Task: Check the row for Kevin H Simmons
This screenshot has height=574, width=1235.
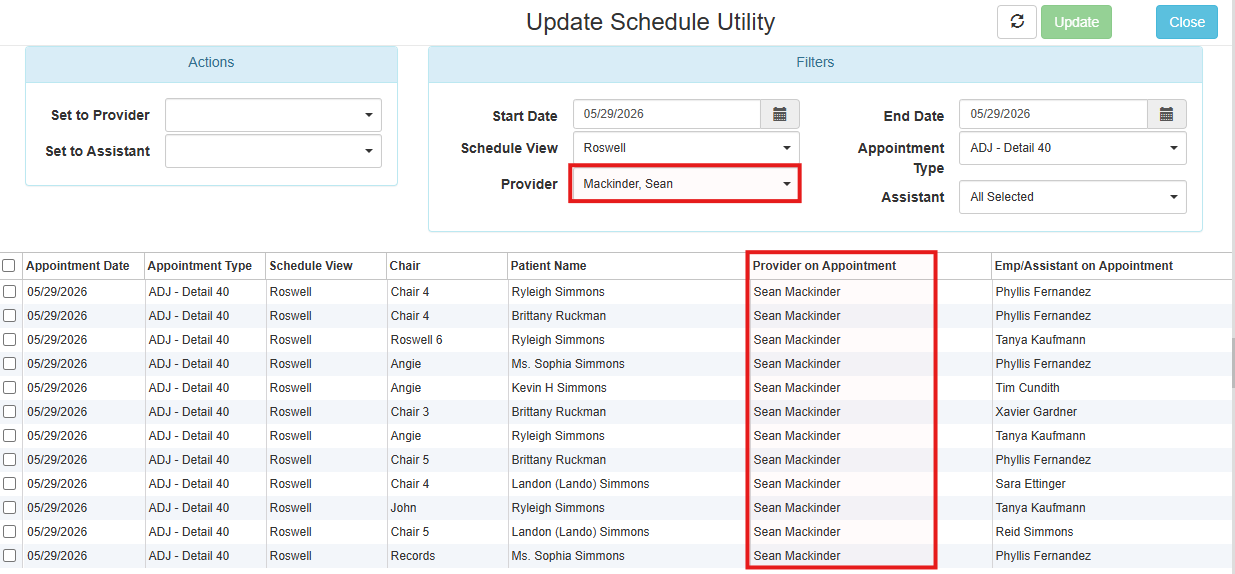Action: coord(9,388)
